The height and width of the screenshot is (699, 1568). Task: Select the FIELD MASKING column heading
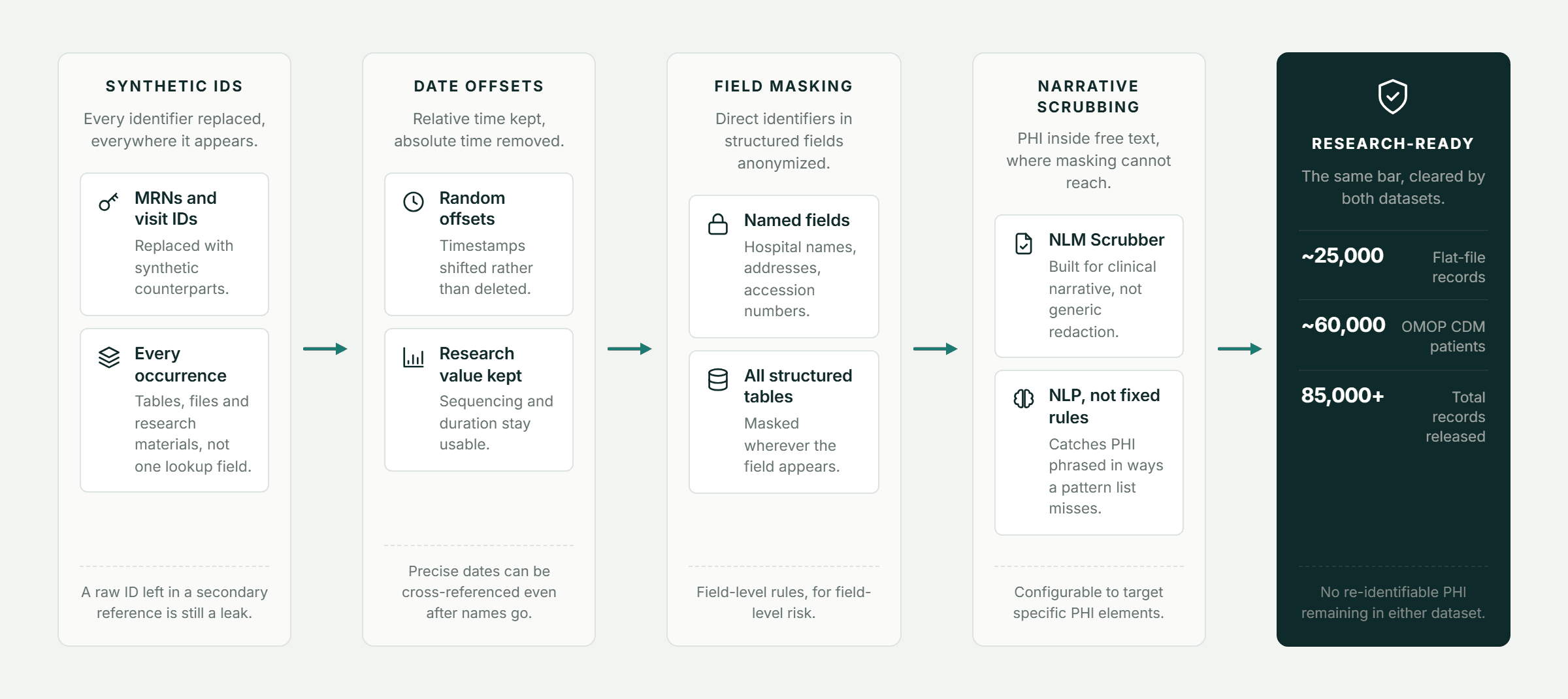pos(783,86)
